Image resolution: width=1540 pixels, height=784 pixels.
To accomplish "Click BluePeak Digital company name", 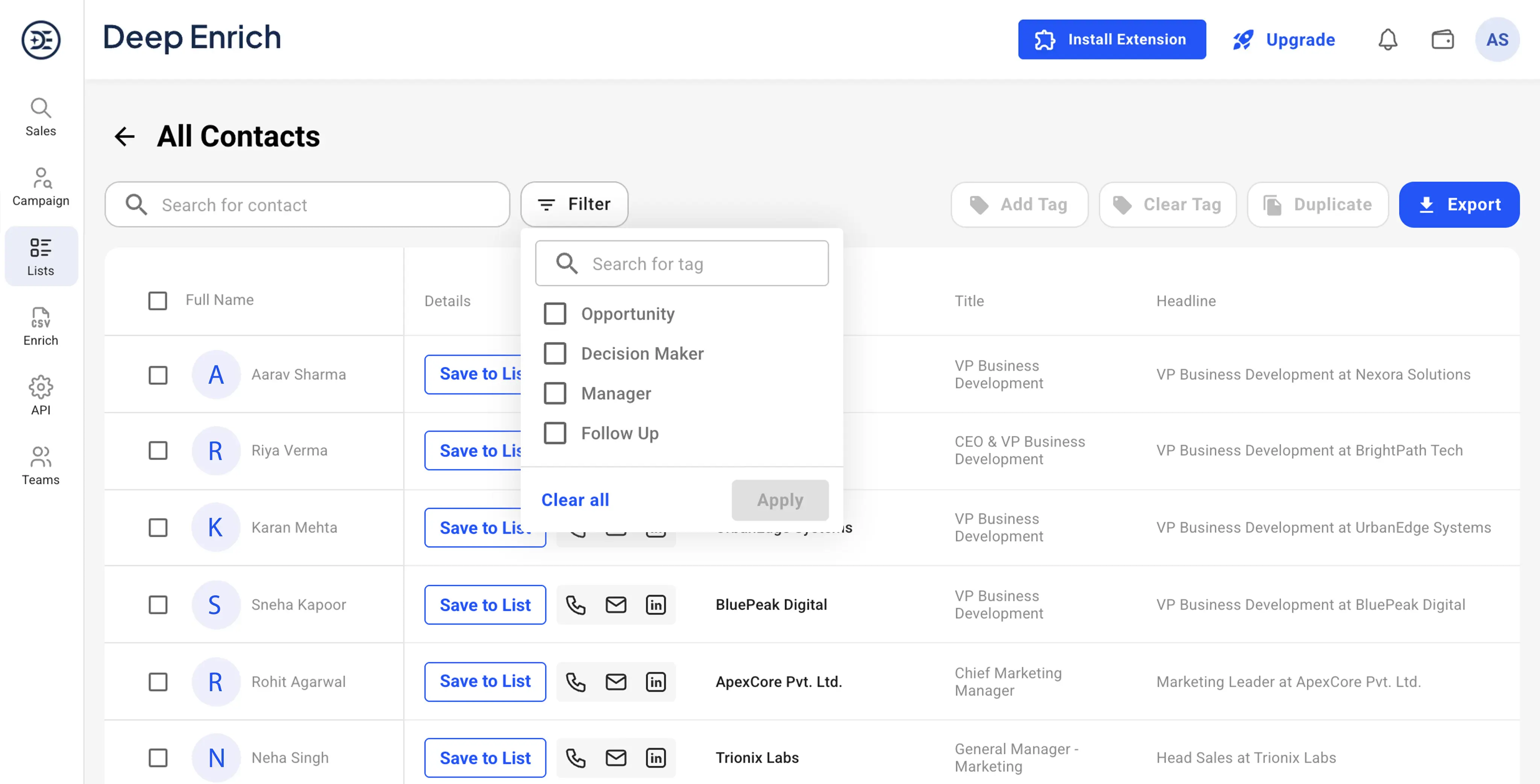I will coord(771,605).
